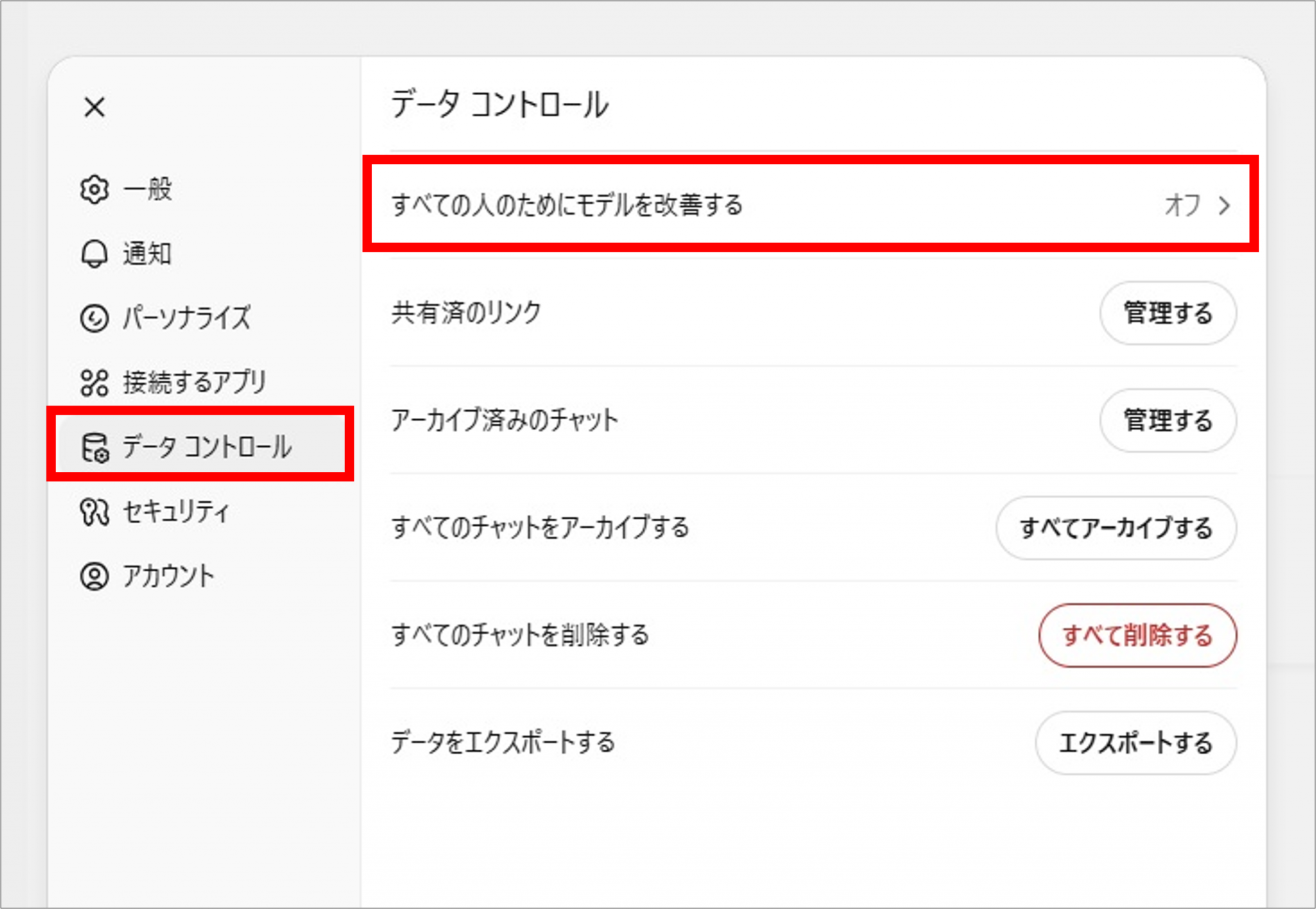Click the オフ status value

(x=1182, y=206)
